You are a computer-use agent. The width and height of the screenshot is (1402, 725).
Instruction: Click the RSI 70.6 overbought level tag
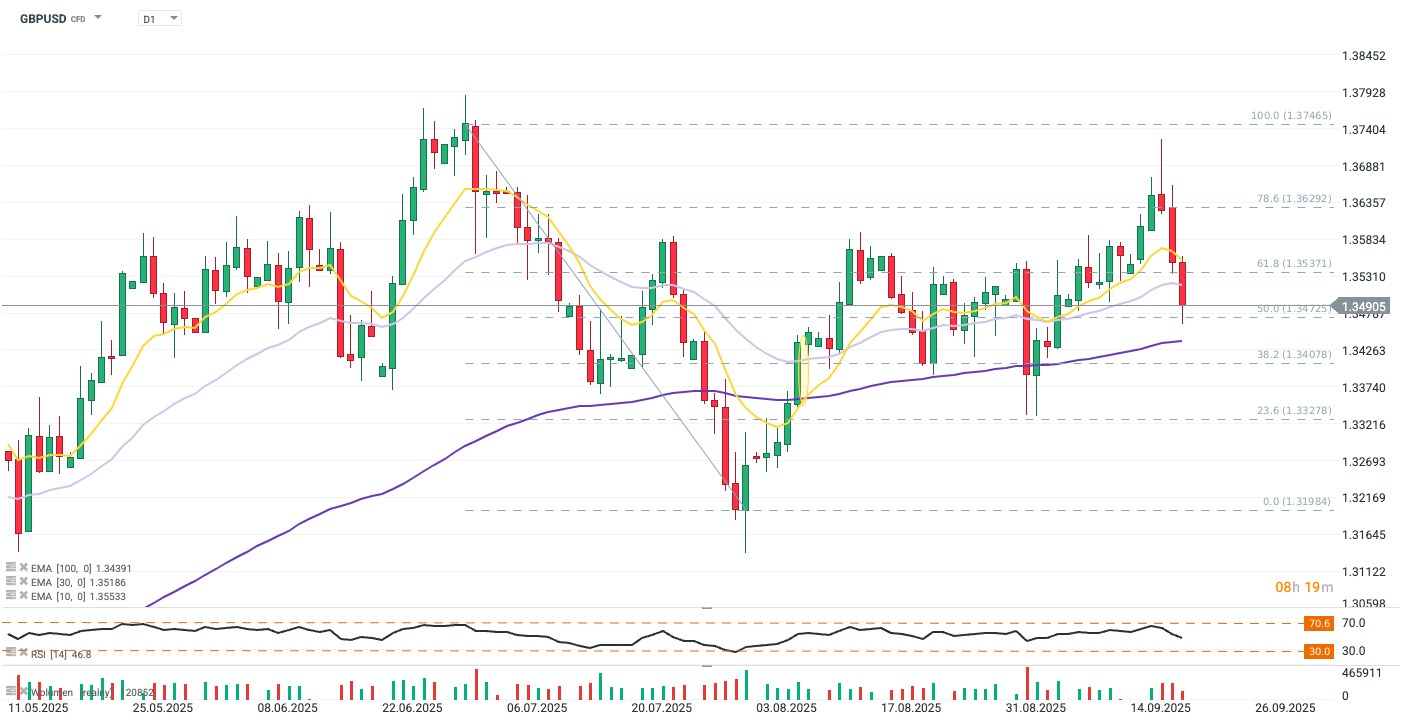1319,623
